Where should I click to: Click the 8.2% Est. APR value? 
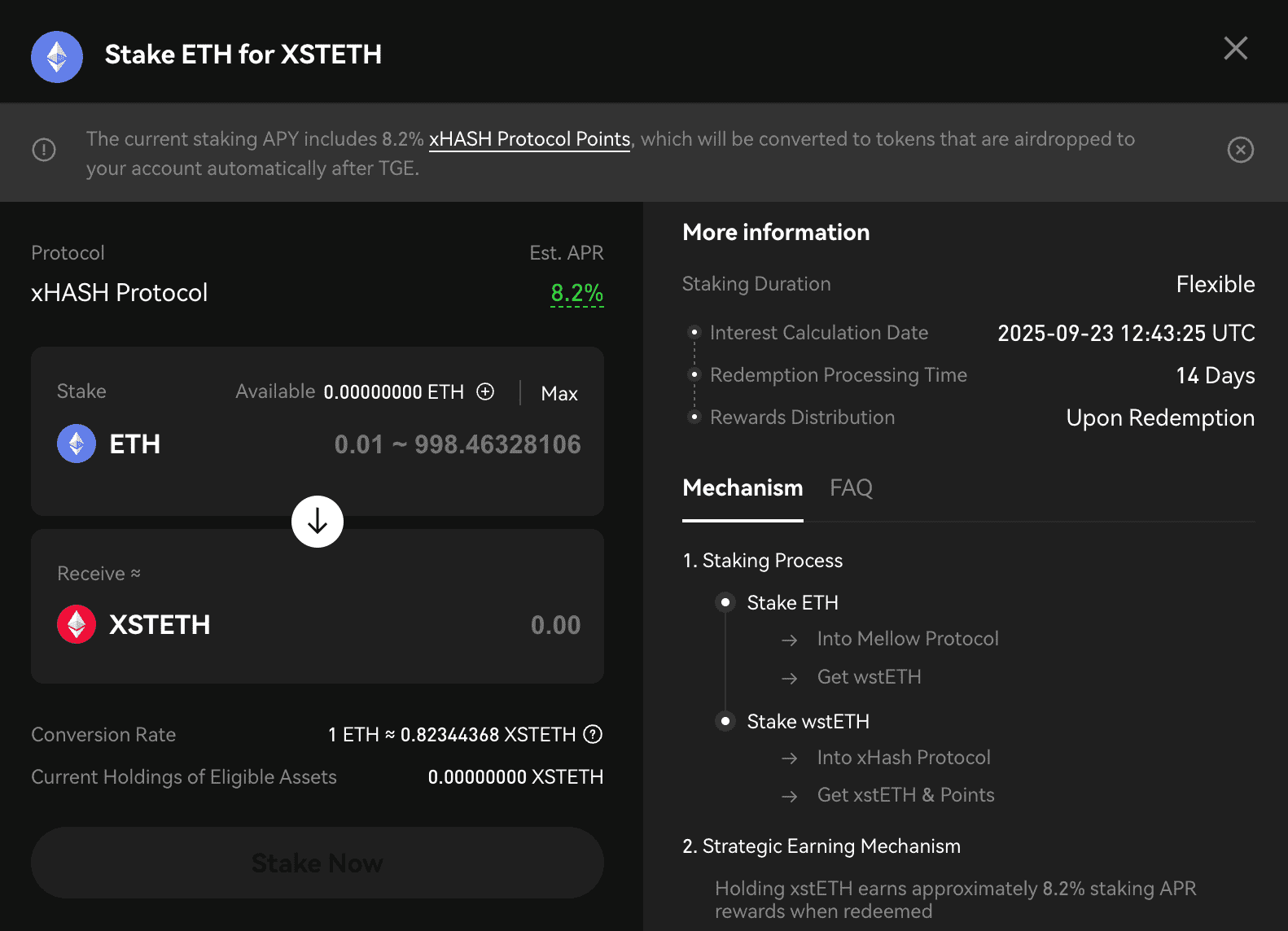(577, 292)
